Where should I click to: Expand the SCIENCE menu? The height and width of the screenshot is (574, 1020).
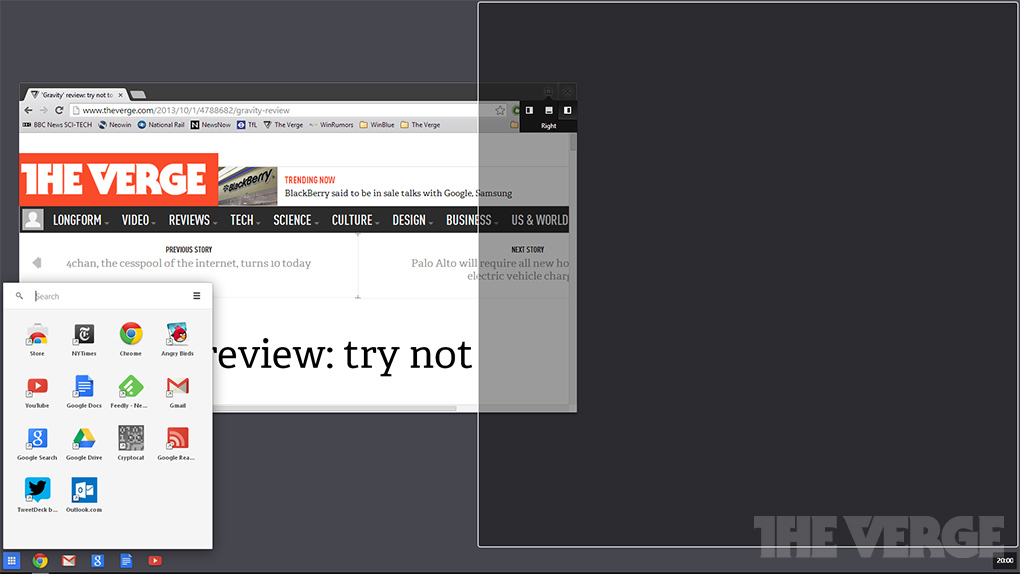(x=296, y=220)
